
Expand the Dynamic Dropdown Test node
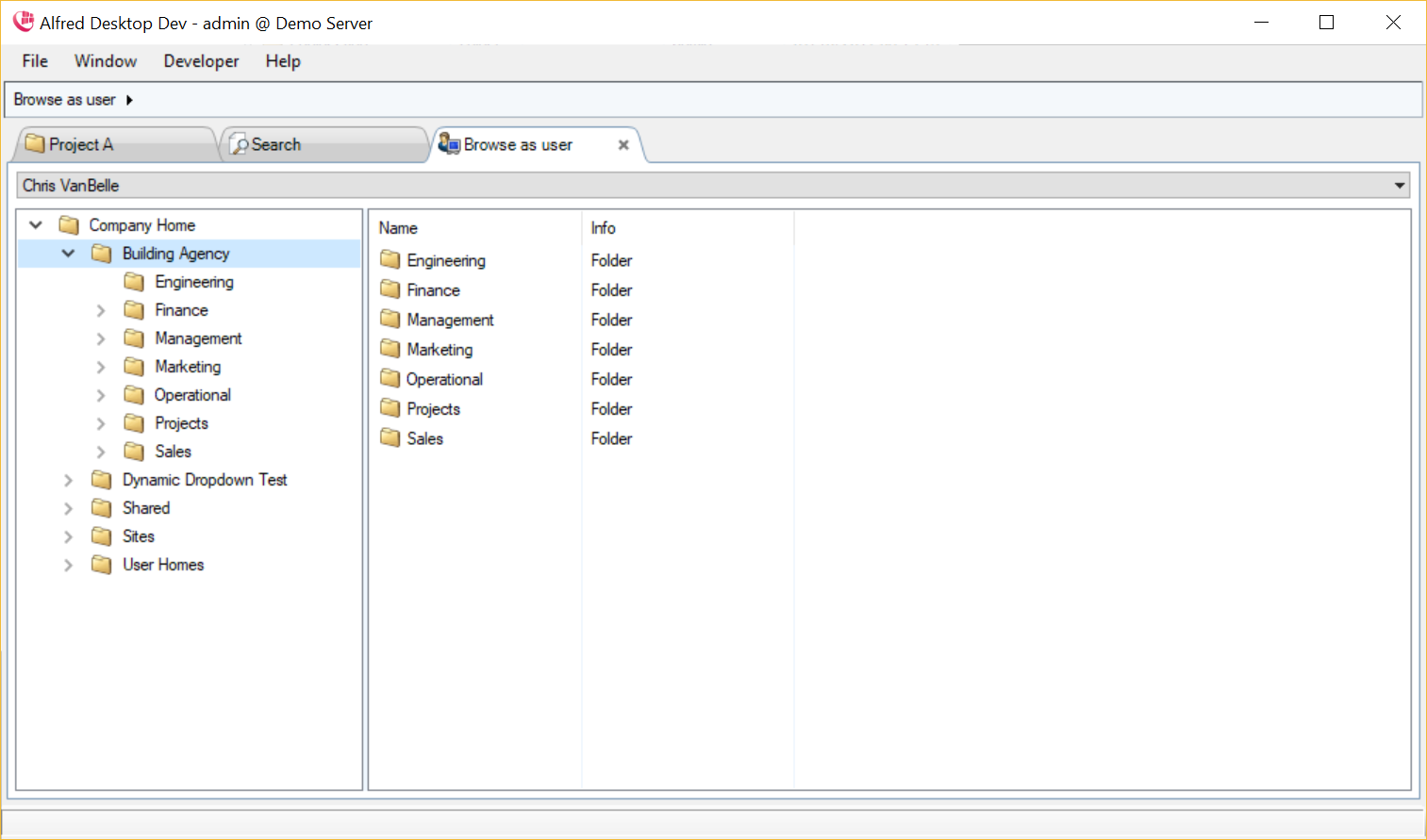coord(68,480)
